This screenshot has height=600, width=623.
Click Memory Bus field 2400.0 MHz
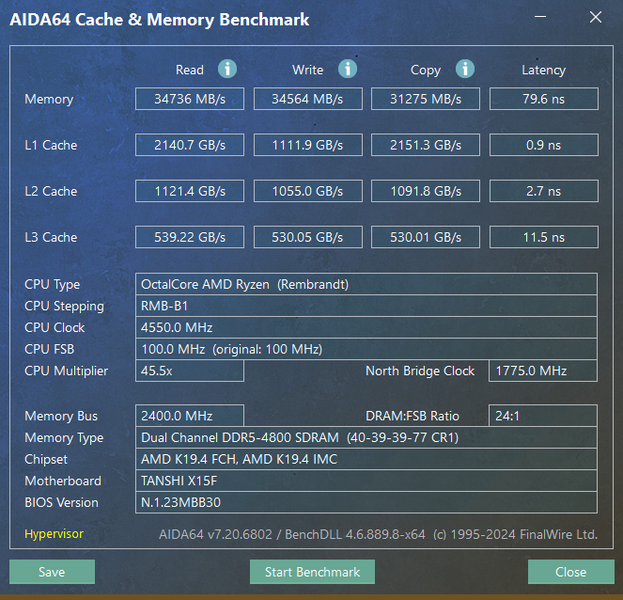[190, 416]
